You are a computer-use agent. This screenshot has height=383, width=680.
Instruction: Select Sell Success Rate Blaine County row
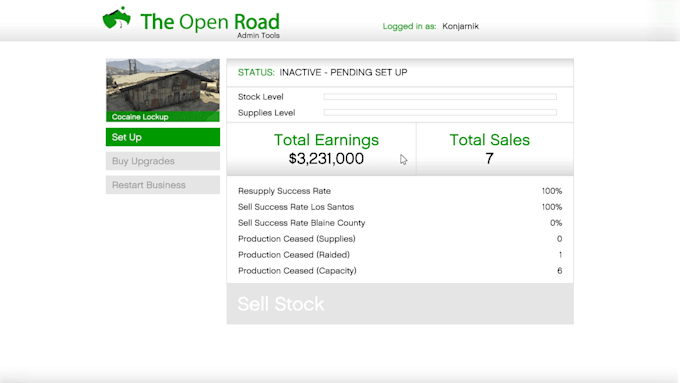point(400,223)
